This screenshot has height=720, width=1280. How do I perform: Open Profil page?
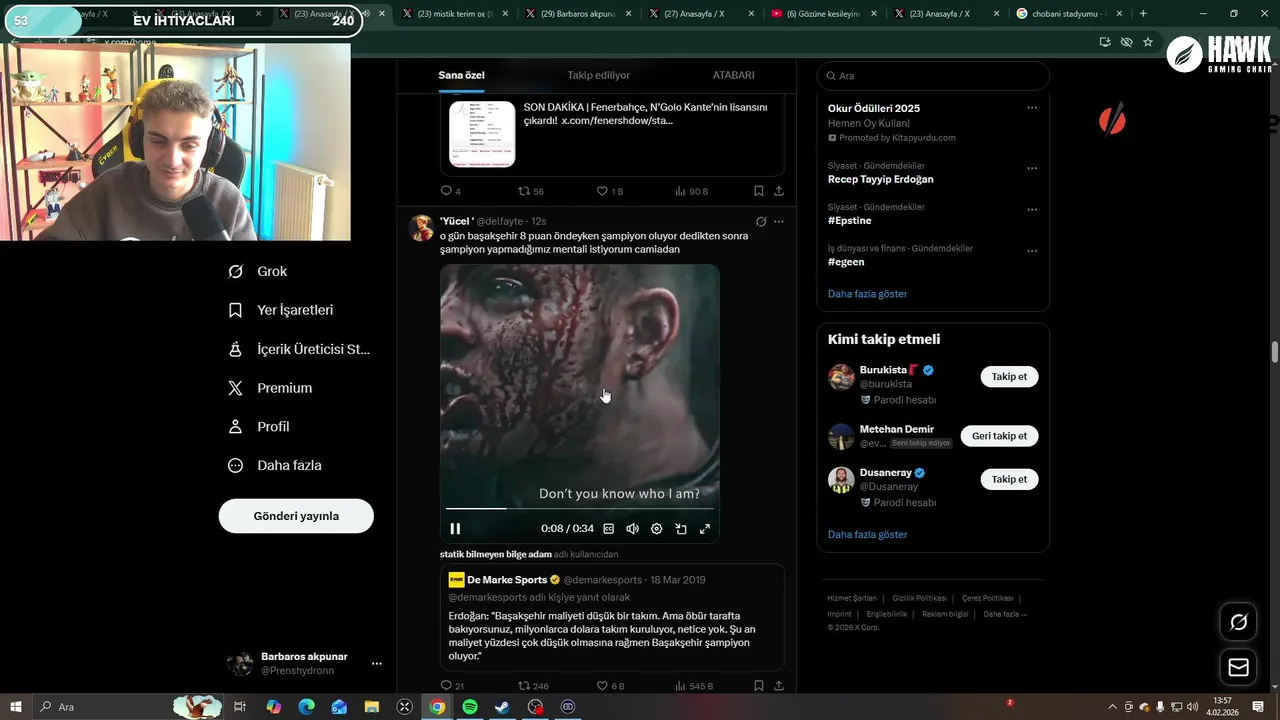[259, 426]
